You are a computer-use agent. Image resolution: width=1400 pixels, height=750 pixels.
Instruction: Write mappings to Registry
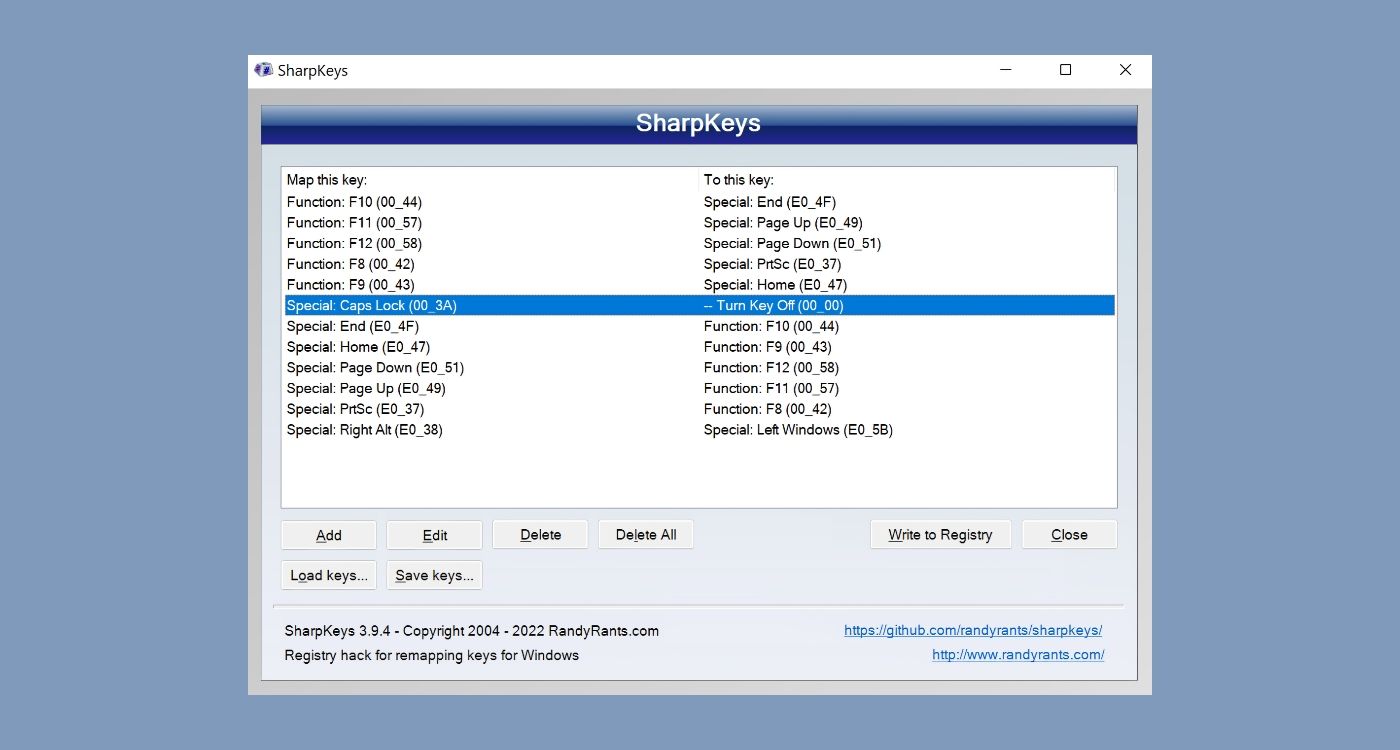(941, 535)
